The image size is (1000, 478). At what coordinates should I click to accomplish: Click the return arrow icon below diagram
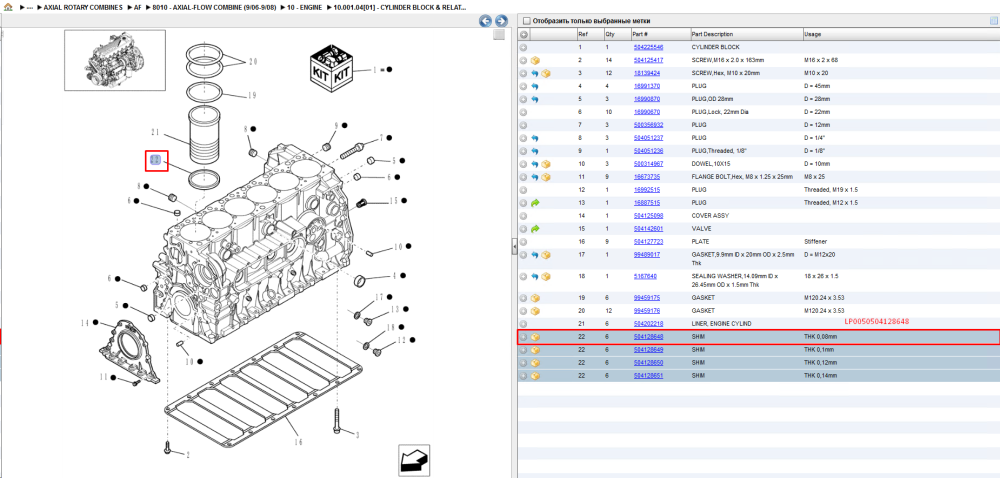pos(414,460)
